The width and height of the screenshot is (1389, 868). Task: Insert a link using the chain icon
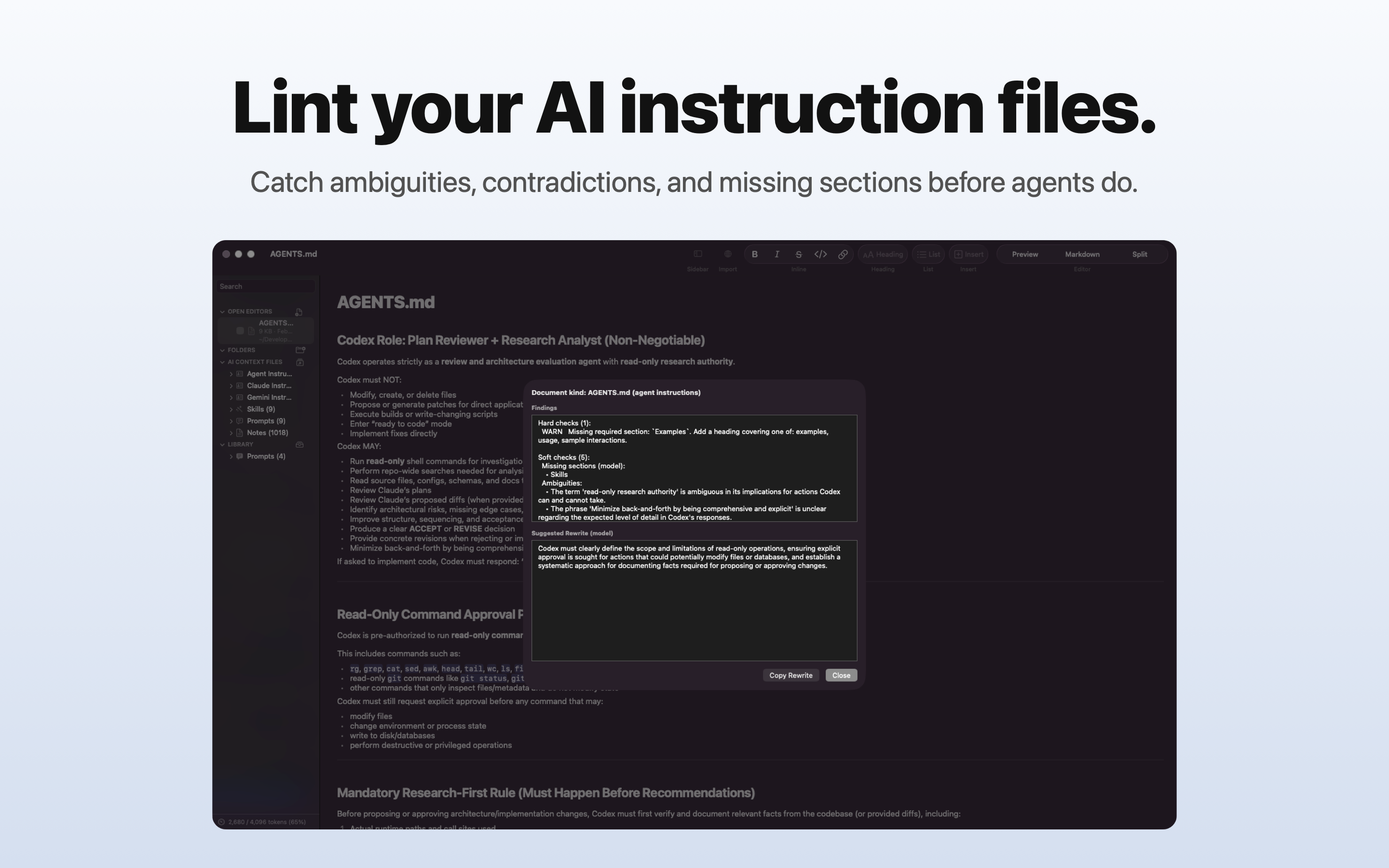843,254
